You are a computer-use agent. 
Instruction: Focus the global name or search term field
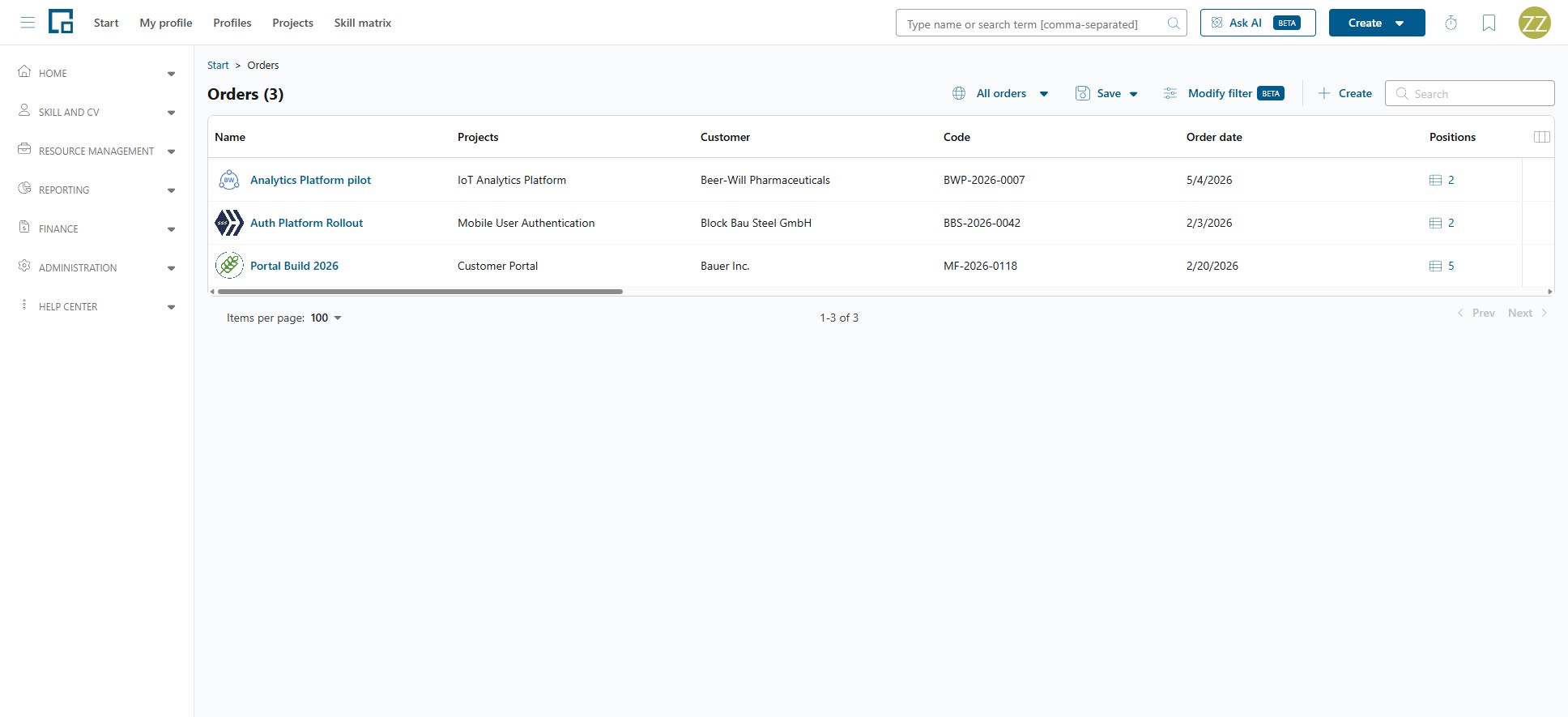[x=1041, y=23]
